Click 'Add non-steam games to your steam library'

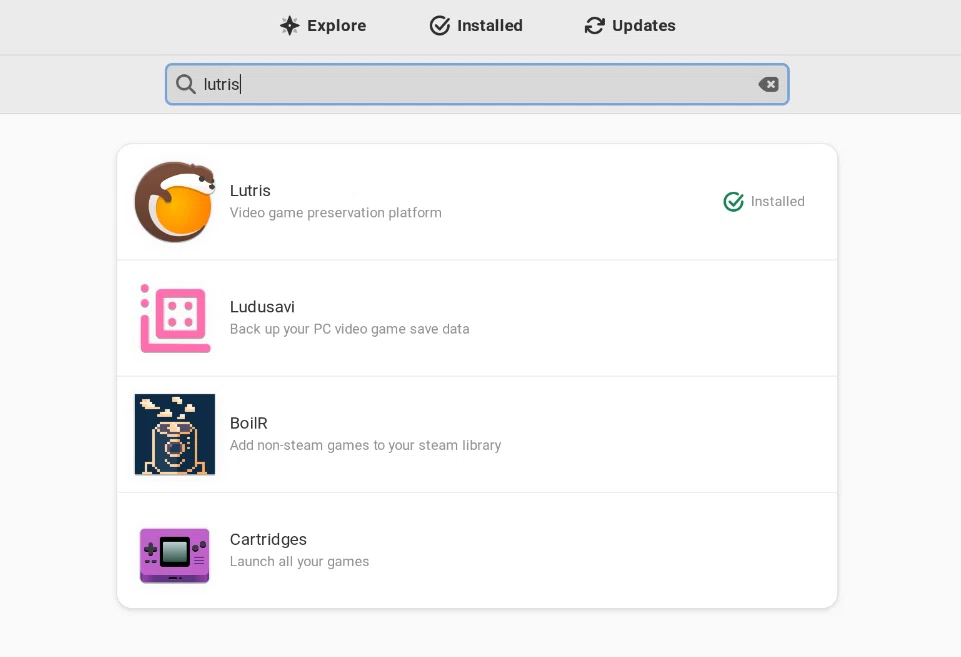pos(366,446)
